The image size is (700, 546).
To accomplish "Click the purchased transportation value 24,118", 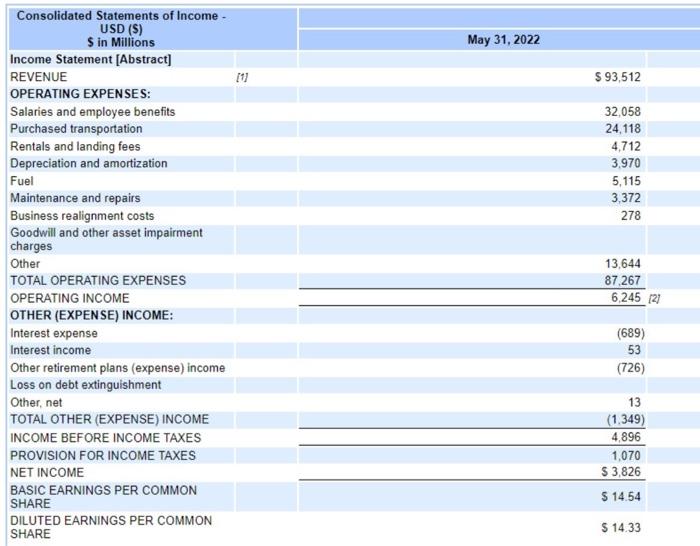I will (623, 129).
